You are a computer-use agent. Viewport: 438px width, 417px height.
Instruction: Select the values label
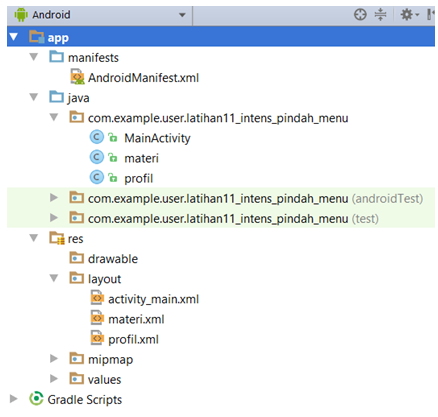click(104, 380)
